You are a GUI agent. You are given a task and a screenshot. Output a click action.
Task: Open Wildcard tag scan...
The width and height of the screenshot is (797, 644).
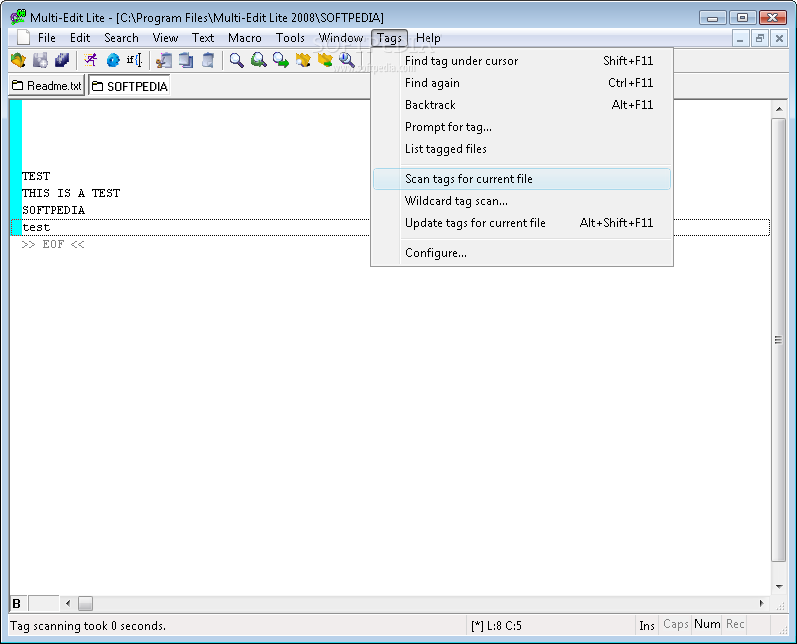tap(522, 201)
